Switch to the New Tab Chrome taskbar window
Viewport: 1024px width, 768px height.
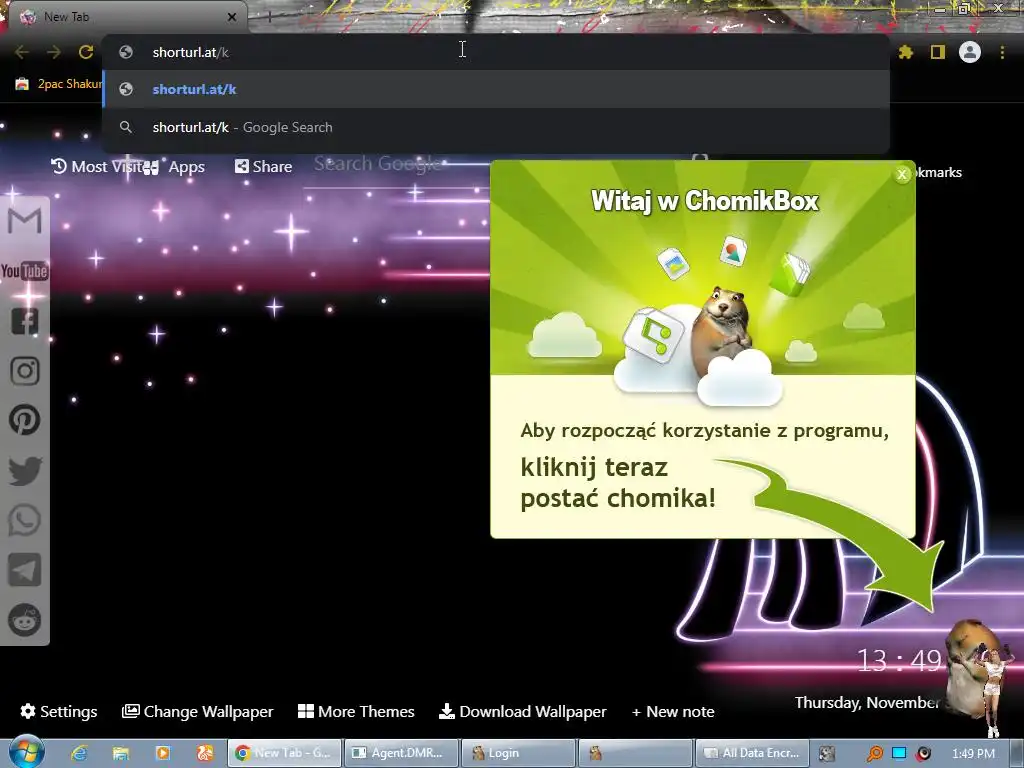(284, 753)
